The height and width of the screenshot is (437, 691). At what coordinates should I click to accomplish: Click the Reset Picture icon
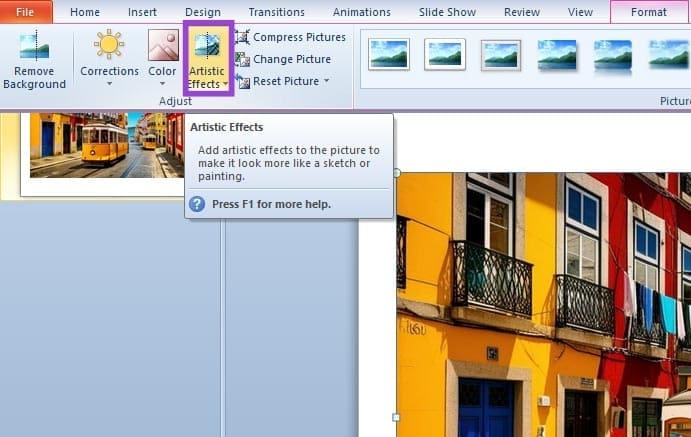242,81
